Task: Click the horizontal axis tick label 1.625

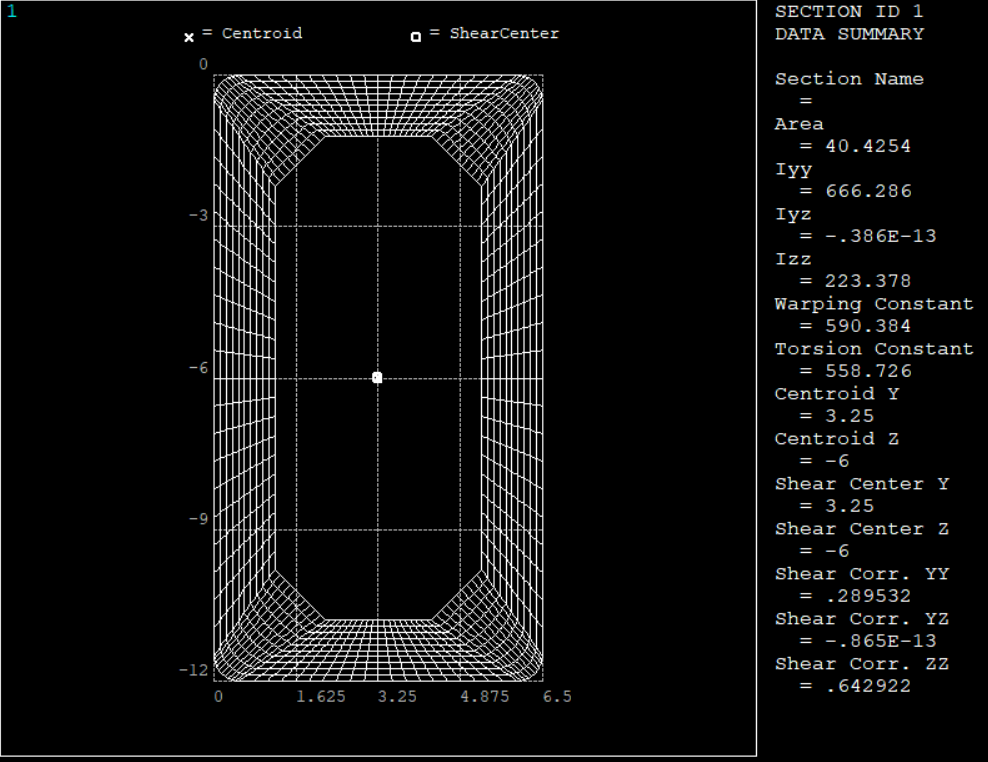Action: coord(321,696)
